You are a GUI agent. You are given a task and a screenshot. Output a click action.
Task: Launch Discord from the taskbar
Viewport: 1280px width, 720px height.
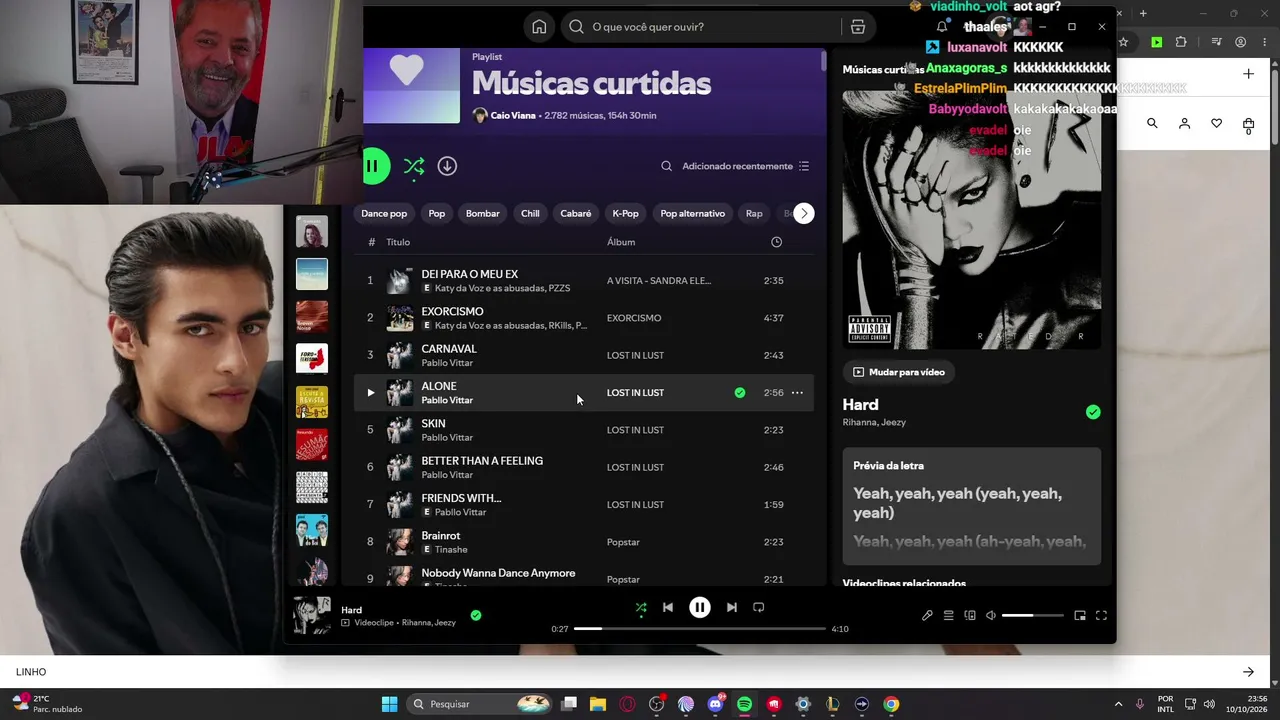[715, 704]
